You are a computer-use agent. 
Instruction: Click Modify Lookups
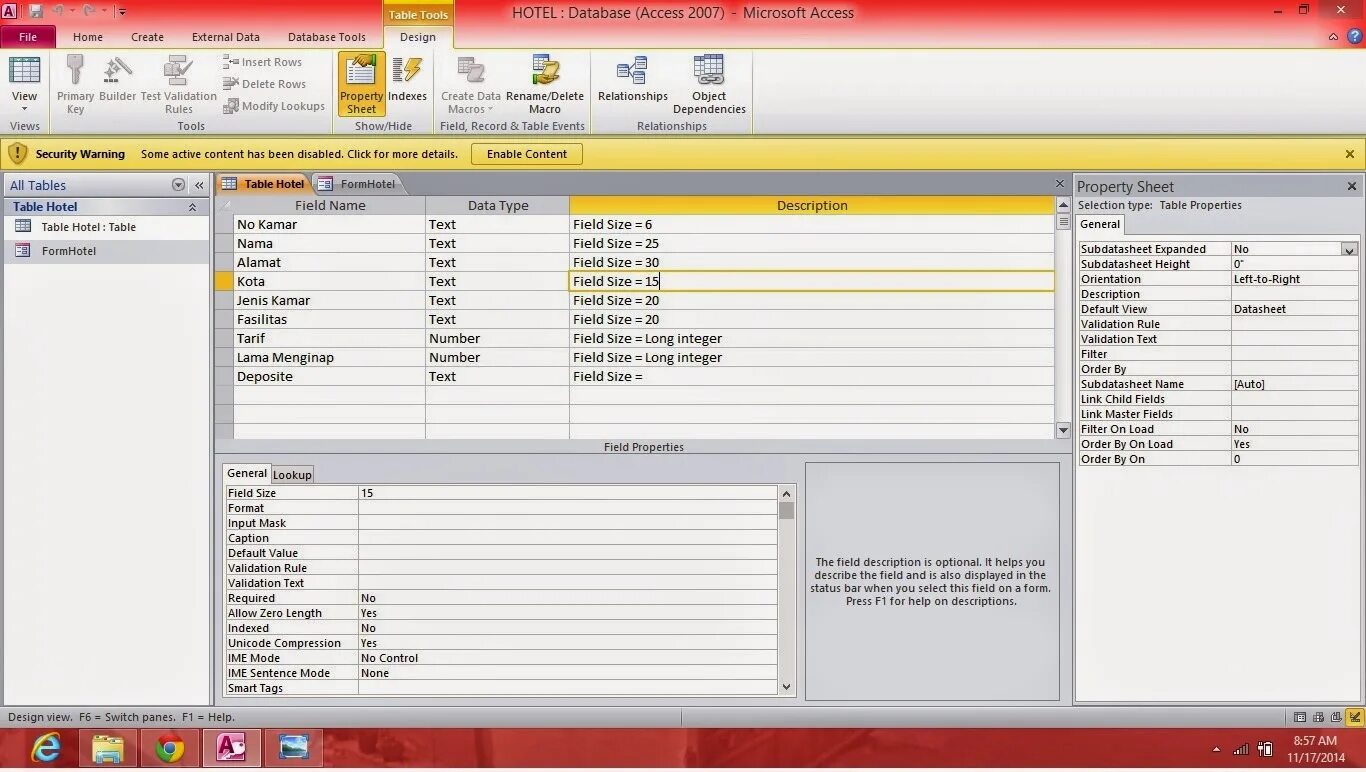pos(274,106)
